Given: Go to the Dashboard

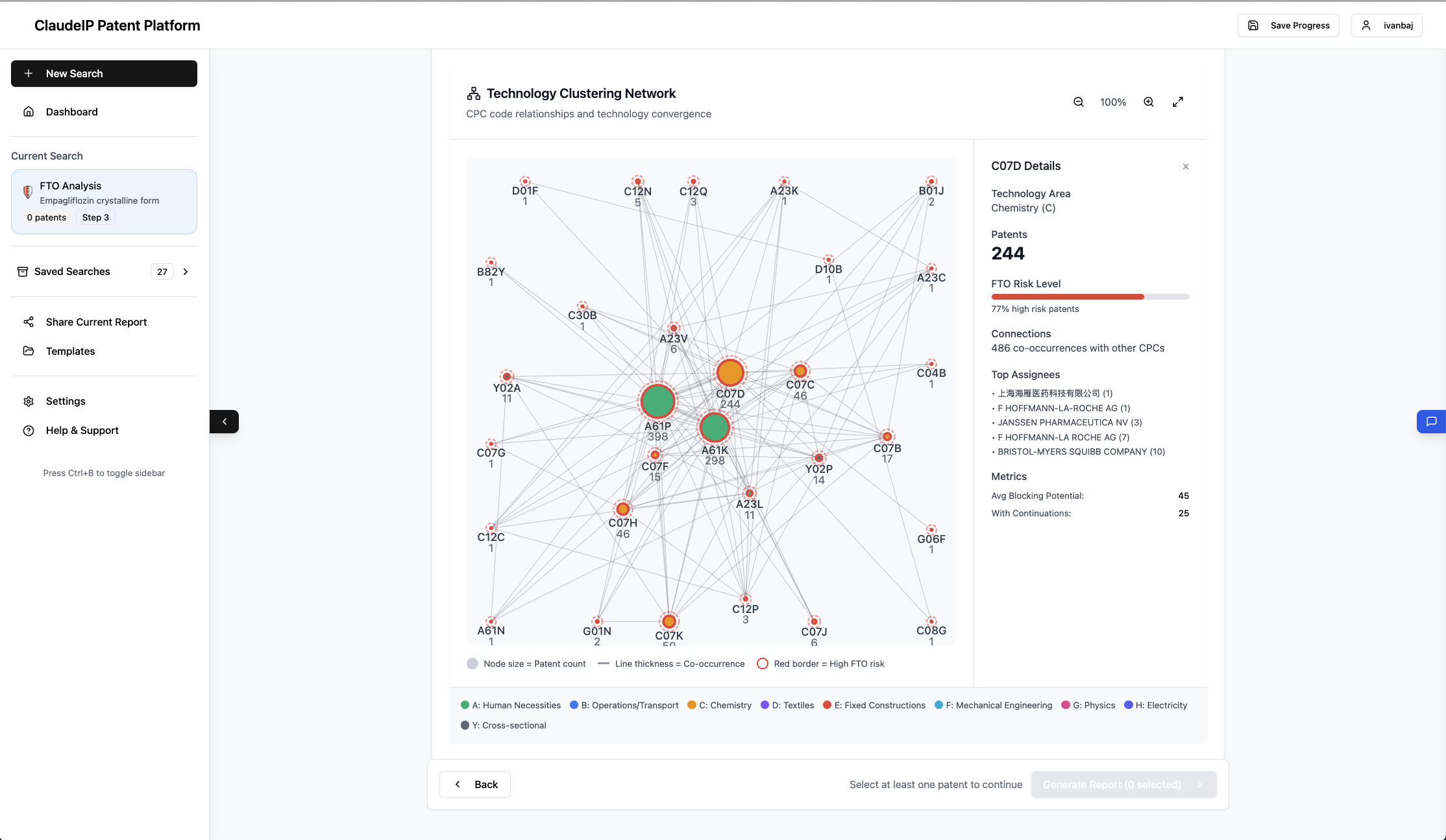Looking at the screenshot, I should 71,112.
